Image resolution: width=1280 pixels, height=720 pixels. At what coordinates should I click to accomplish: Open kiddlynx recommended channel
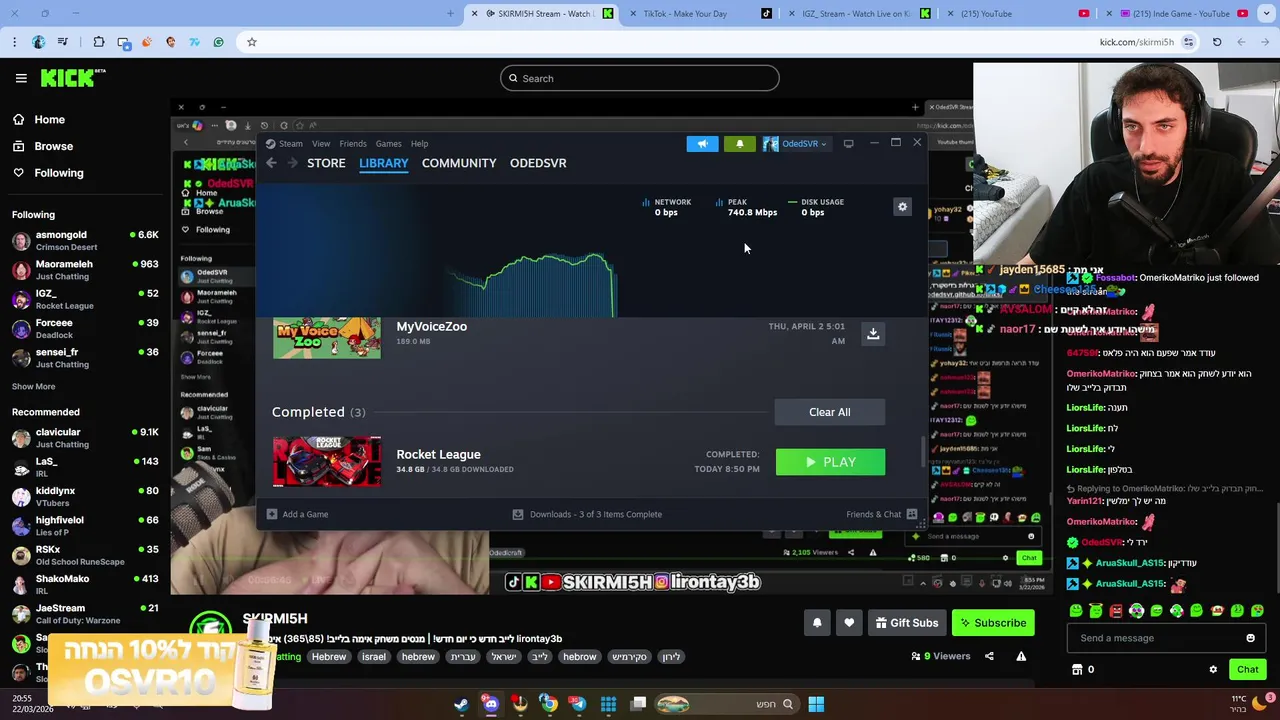[x=85, y=497]
